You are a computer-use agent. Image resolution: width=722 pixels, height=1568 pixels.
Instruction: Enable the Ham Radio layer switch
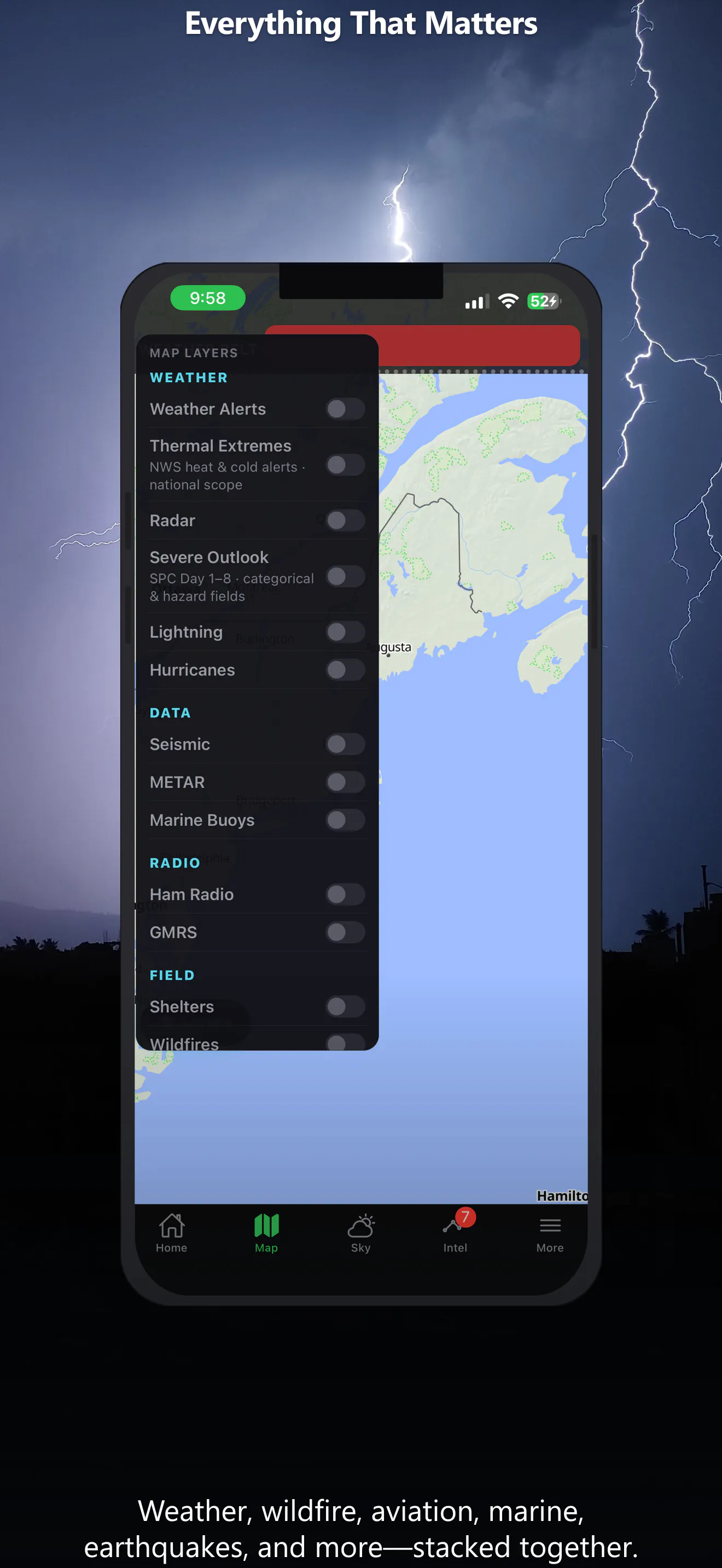[345, 894]
